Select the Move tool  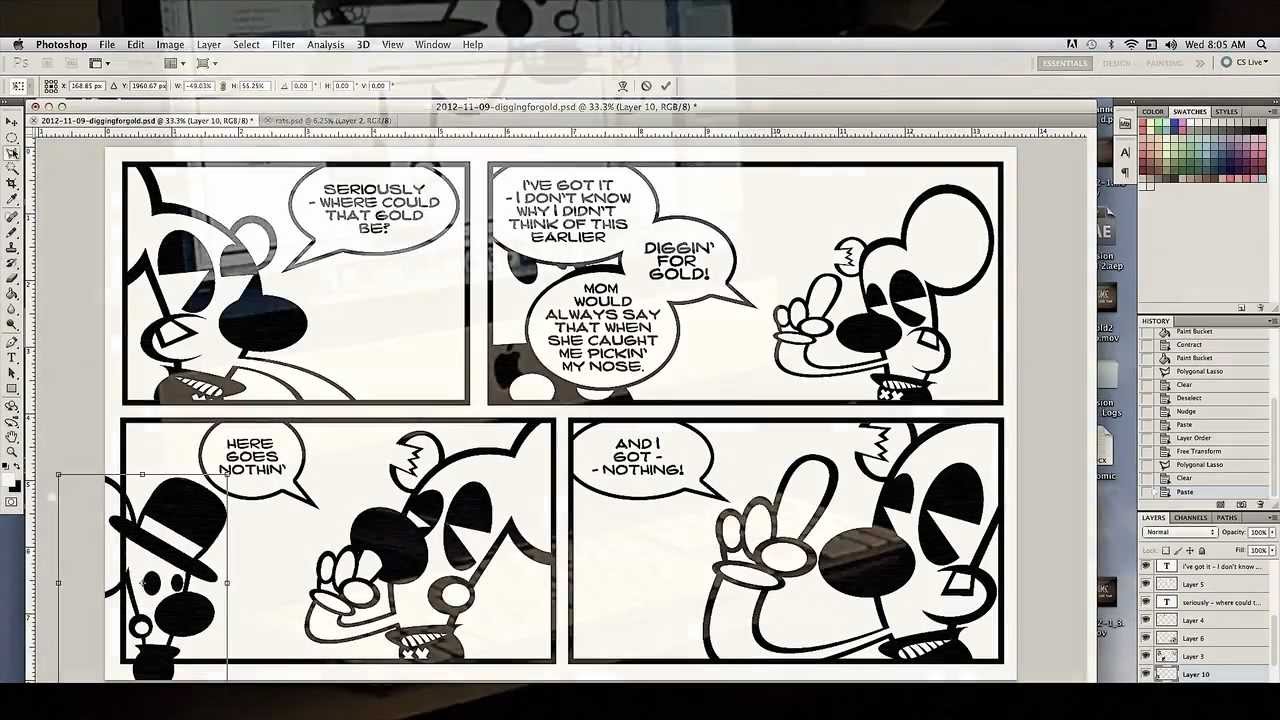pyautogui.click(x=11, y=120)
